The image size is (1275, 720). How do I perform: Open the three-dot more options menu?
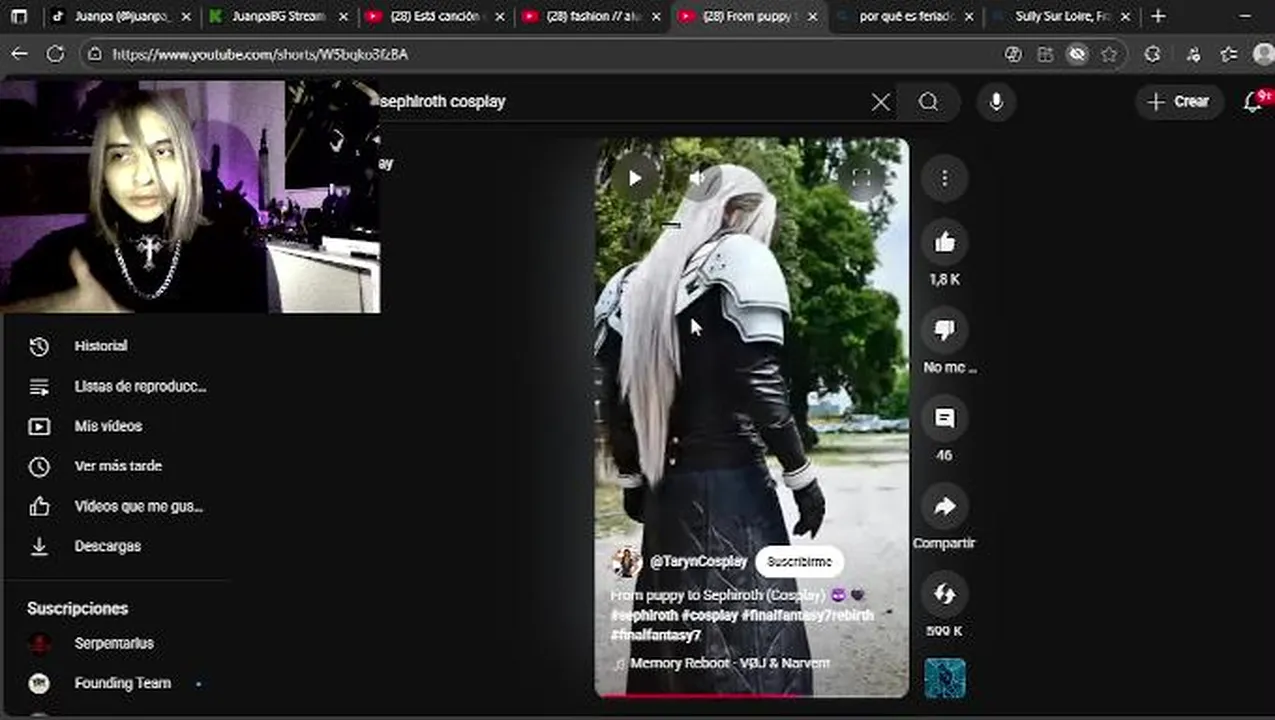945,179
